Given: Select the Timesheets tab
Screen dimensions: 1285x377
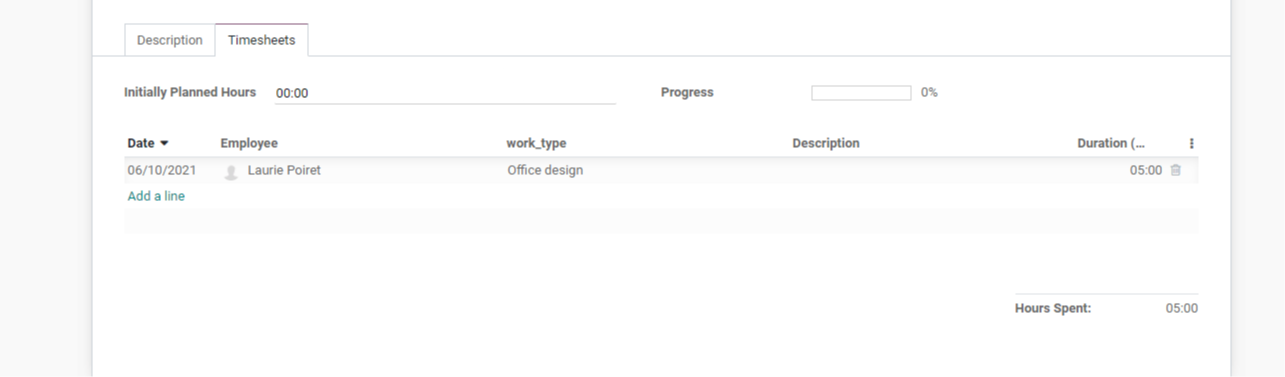Looking at the screenshot, I should pyautogui.click(x=261, y=40).
